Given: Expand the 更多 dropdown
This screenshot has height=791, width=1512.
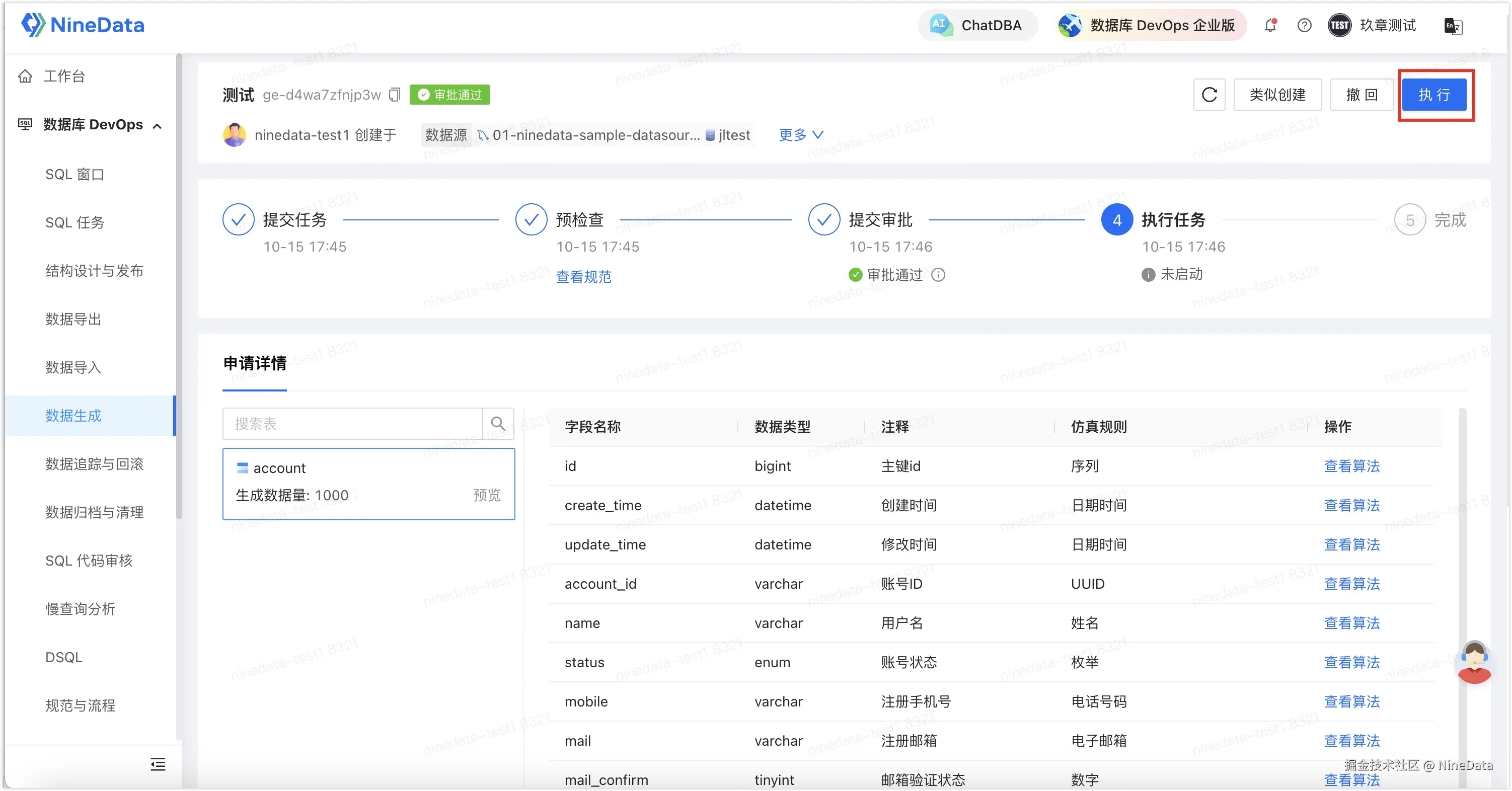Looking at the screenshot, I should pos(801,135).
